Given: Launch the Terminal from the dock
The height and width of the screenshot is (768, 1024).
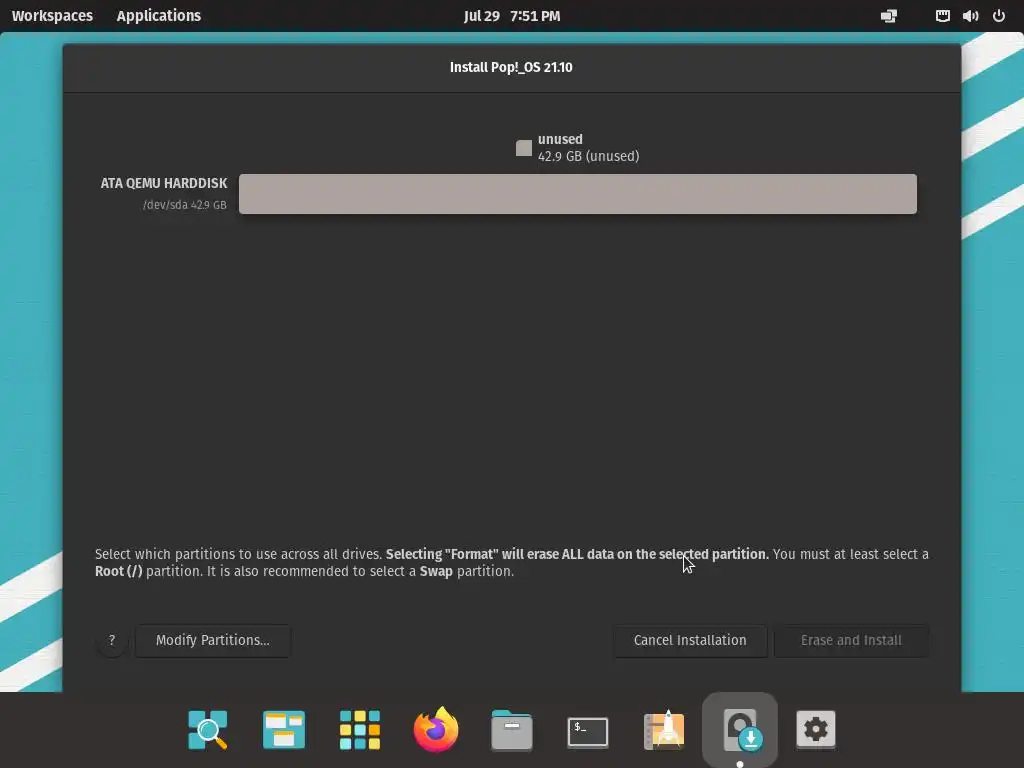Looking at the screenshot, I should point(588,731).
